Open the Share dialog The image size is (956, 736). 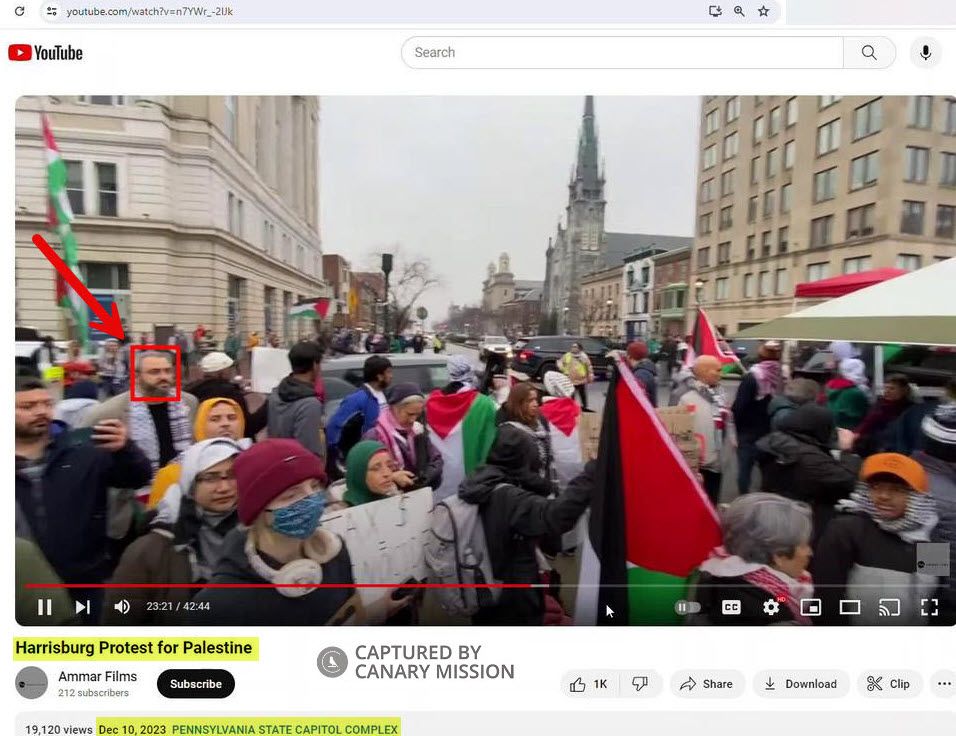click(x=707, y=684)
